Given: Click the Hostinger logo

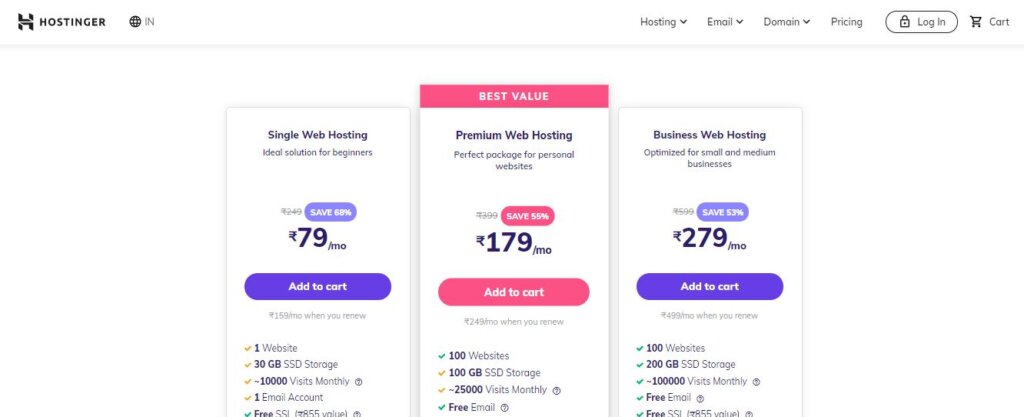Looking at the screenshot, I should (x=61, y=22).
